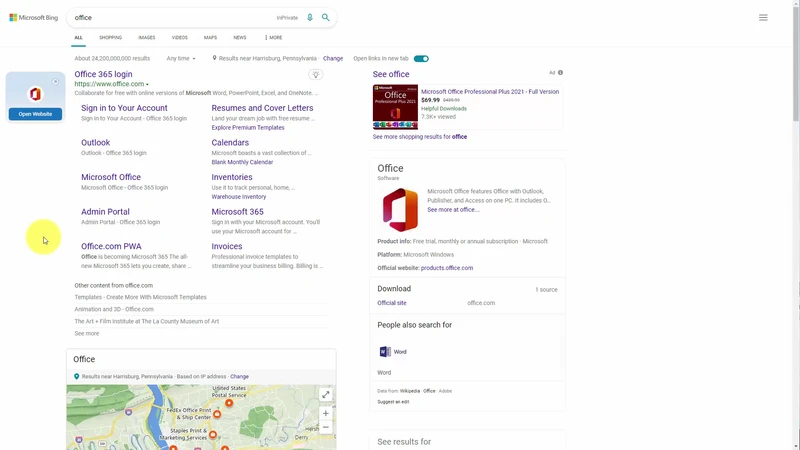Open Animation and 3D - Office.com entry

click(114, 309)
